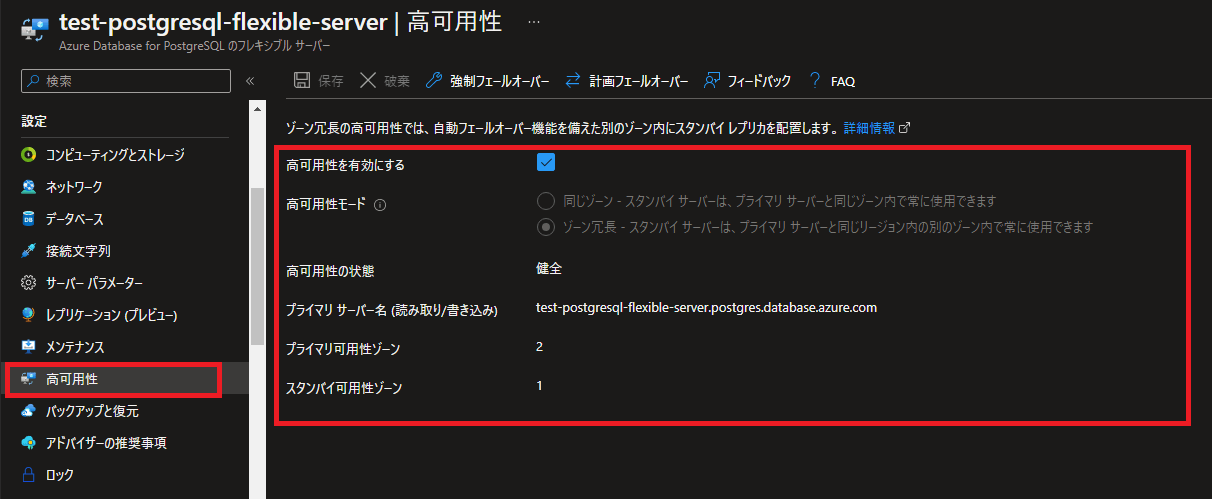Collapse the sidebar with double chevron
Viewport: 1212px width, 499px height.
pyautogui.click(x=250, y=81)
